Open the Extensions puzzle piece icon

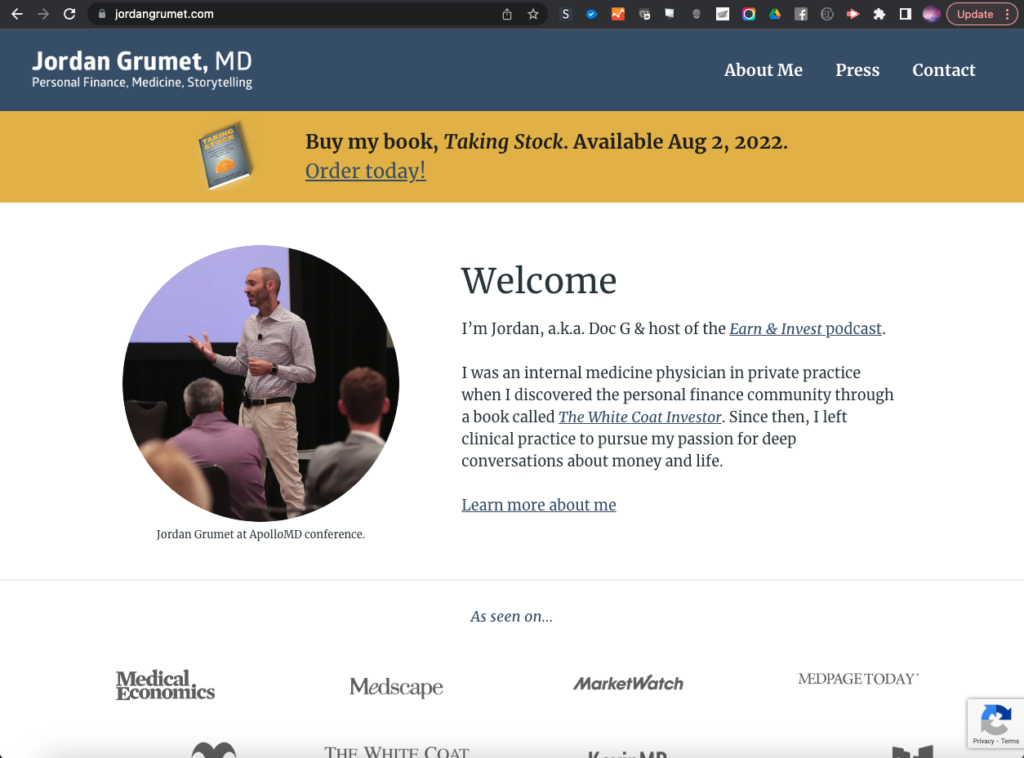pos(879,14)
